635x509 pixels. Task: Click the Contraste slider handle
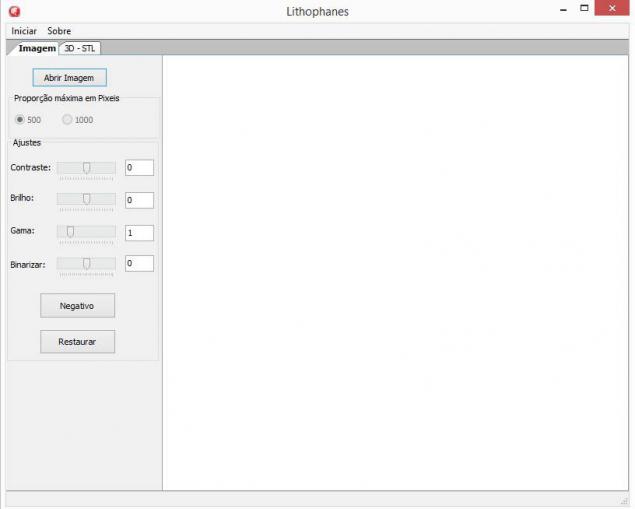(86, 168)
